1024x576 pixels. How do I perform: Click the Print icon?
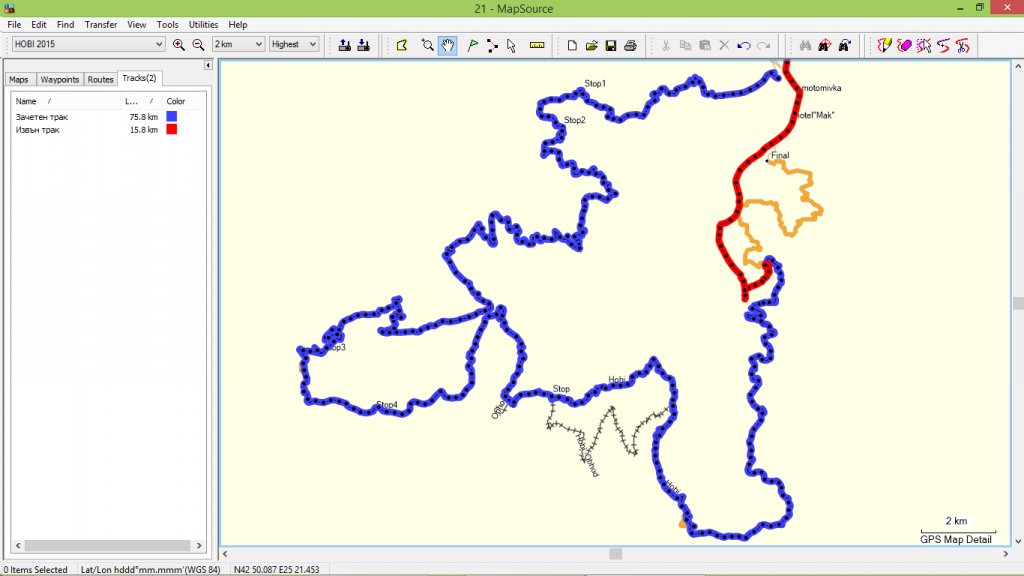630,45
